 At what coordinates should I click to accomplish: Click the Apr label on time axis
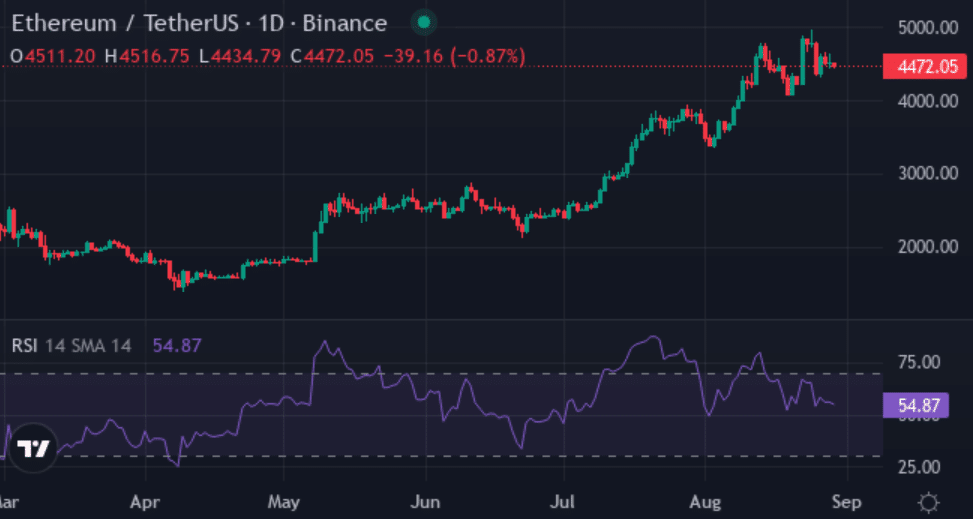click(x=147, y=500)
